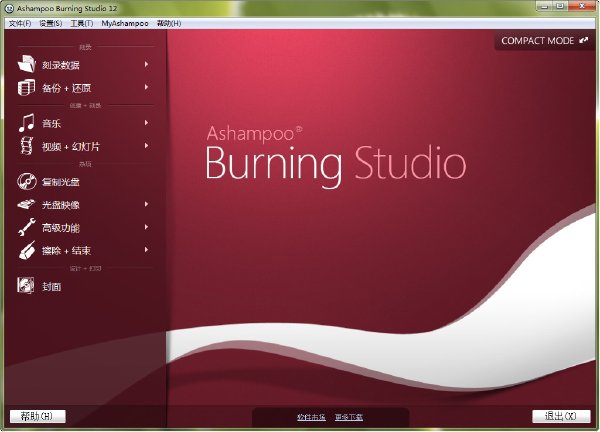
Task: Click the 备份 + 还原 database icon
Action: pos(26,87)
